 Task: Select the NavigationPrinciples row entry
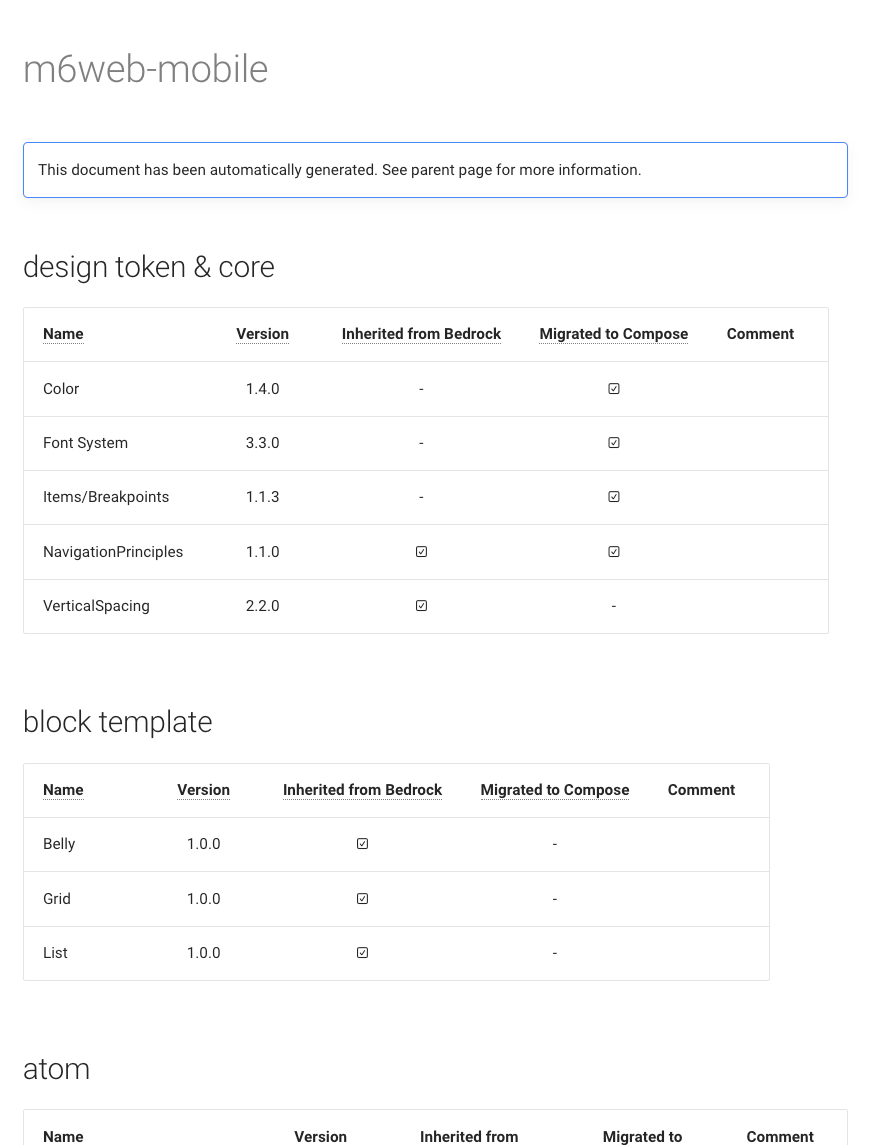113,551
